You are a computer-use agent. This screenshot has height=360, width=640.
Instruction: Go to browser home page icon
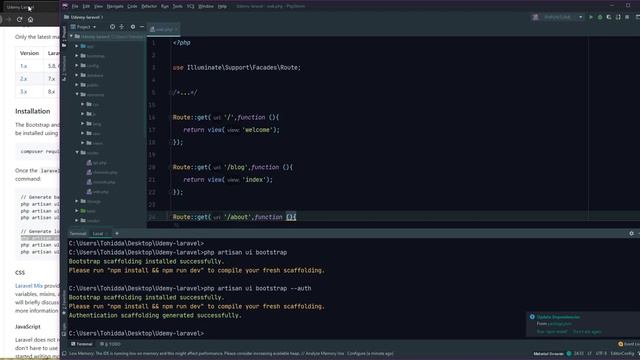(x=30, y=19)
